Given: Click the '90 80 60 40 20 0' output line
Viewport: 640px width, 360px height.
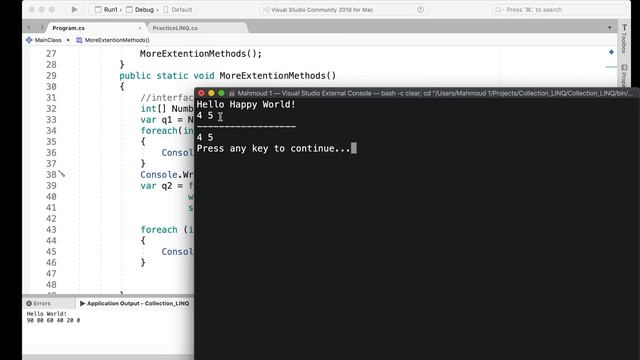Looking at the screenshot, I should click(x=53, y=320).
